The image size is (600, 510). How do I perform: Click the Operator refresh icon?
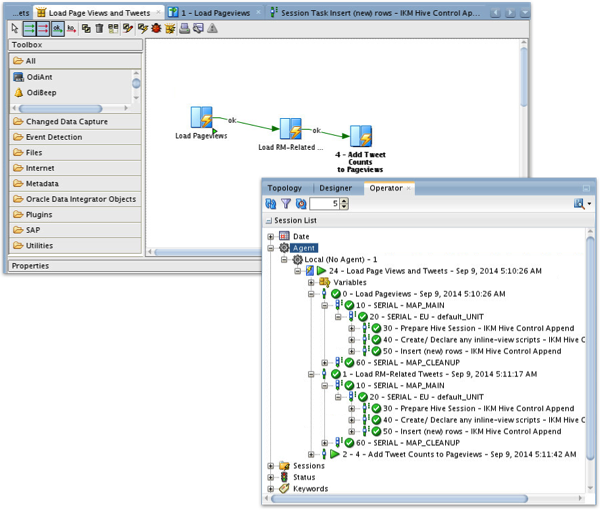[271, 204]
